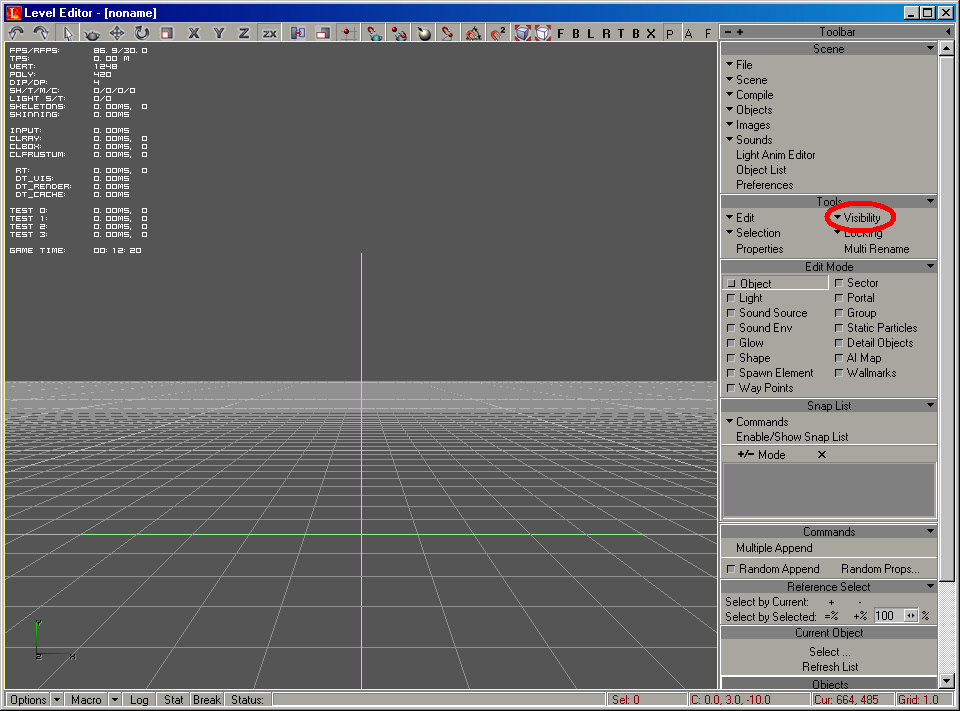The width and height of the screenshot is (960, 711).
Task: Collapse the Reference Select panel arrow
Action: tap(930, 587)
